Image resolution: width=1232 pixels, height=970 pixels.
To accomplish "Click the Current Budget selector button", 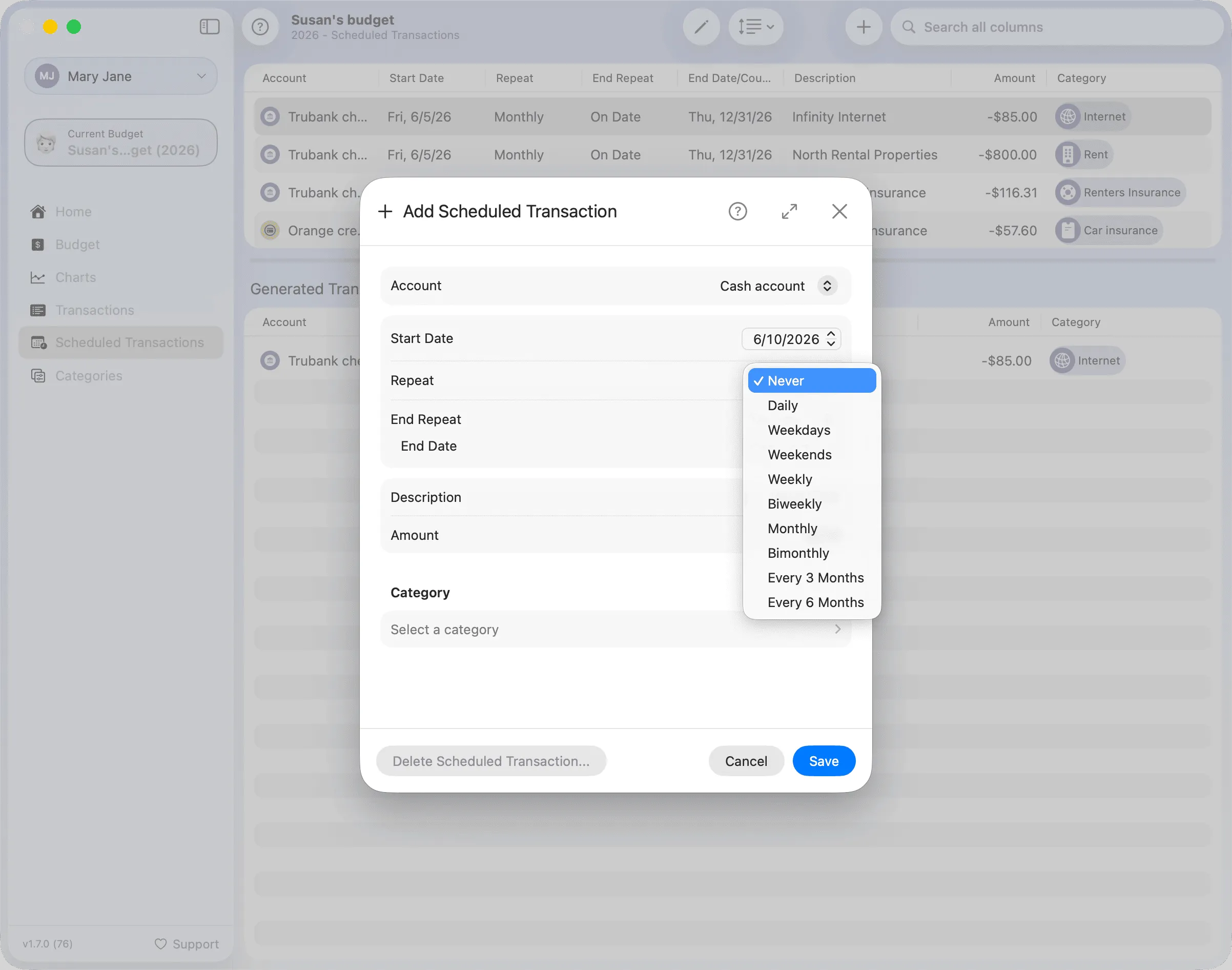I will 121,143.
